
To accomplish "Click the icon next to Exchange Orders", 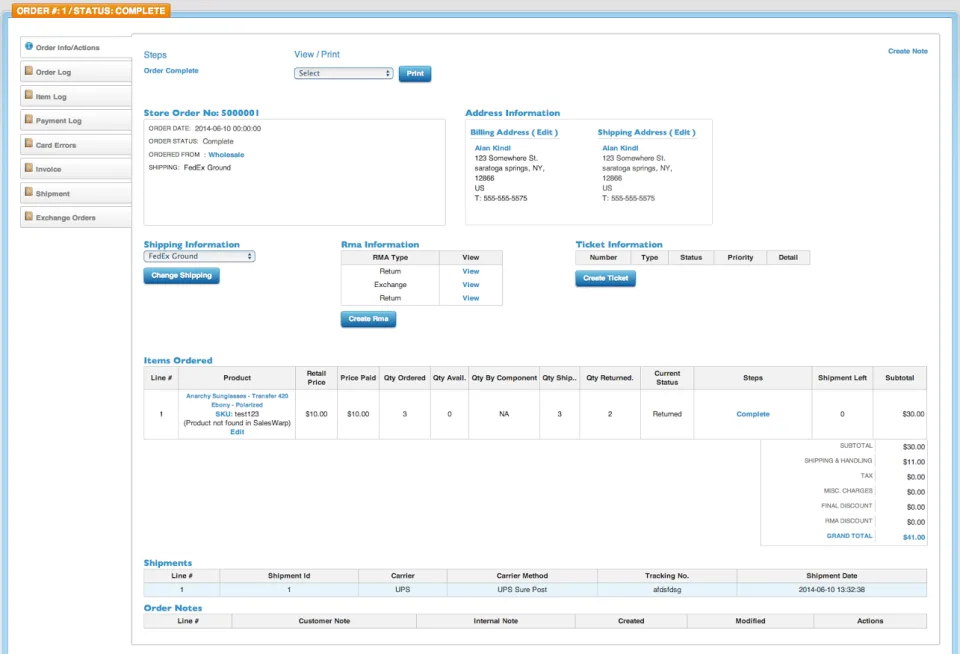I will coord(29,216).
